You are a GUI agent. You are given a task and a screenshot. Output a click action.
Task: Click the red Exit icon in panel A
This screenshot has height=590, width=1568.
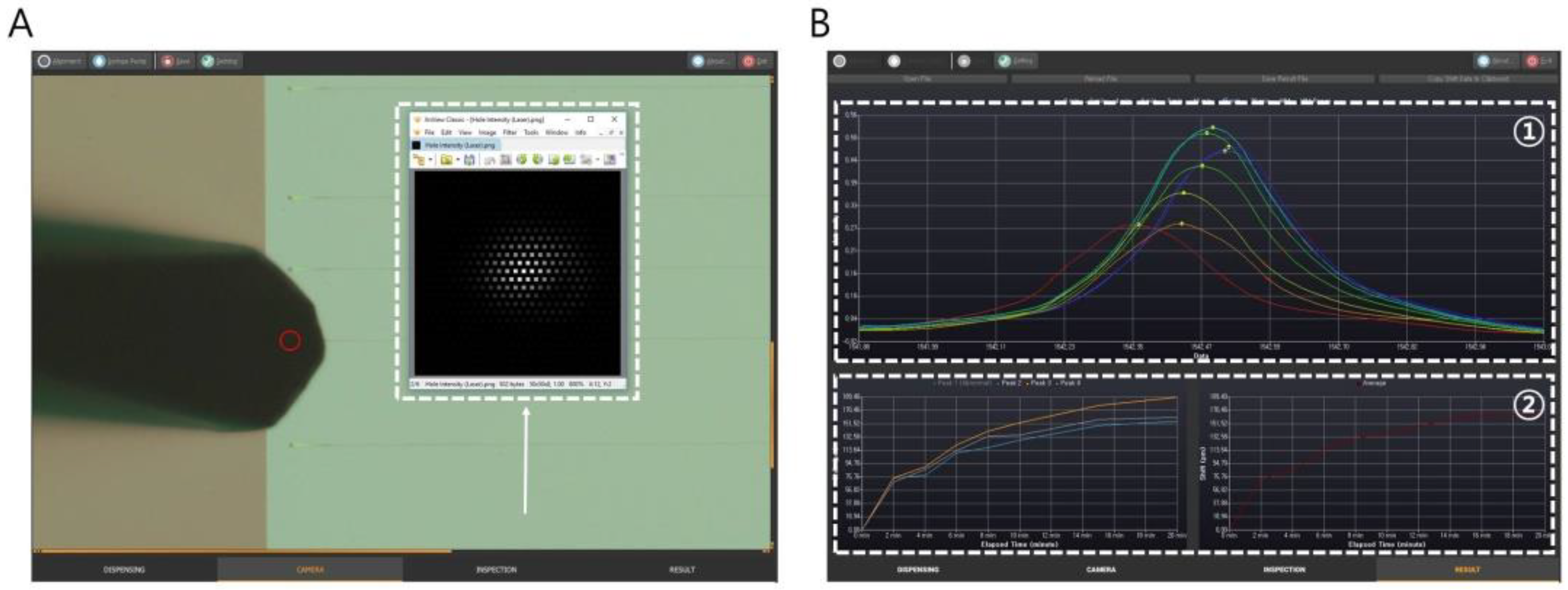pos(748,61)
